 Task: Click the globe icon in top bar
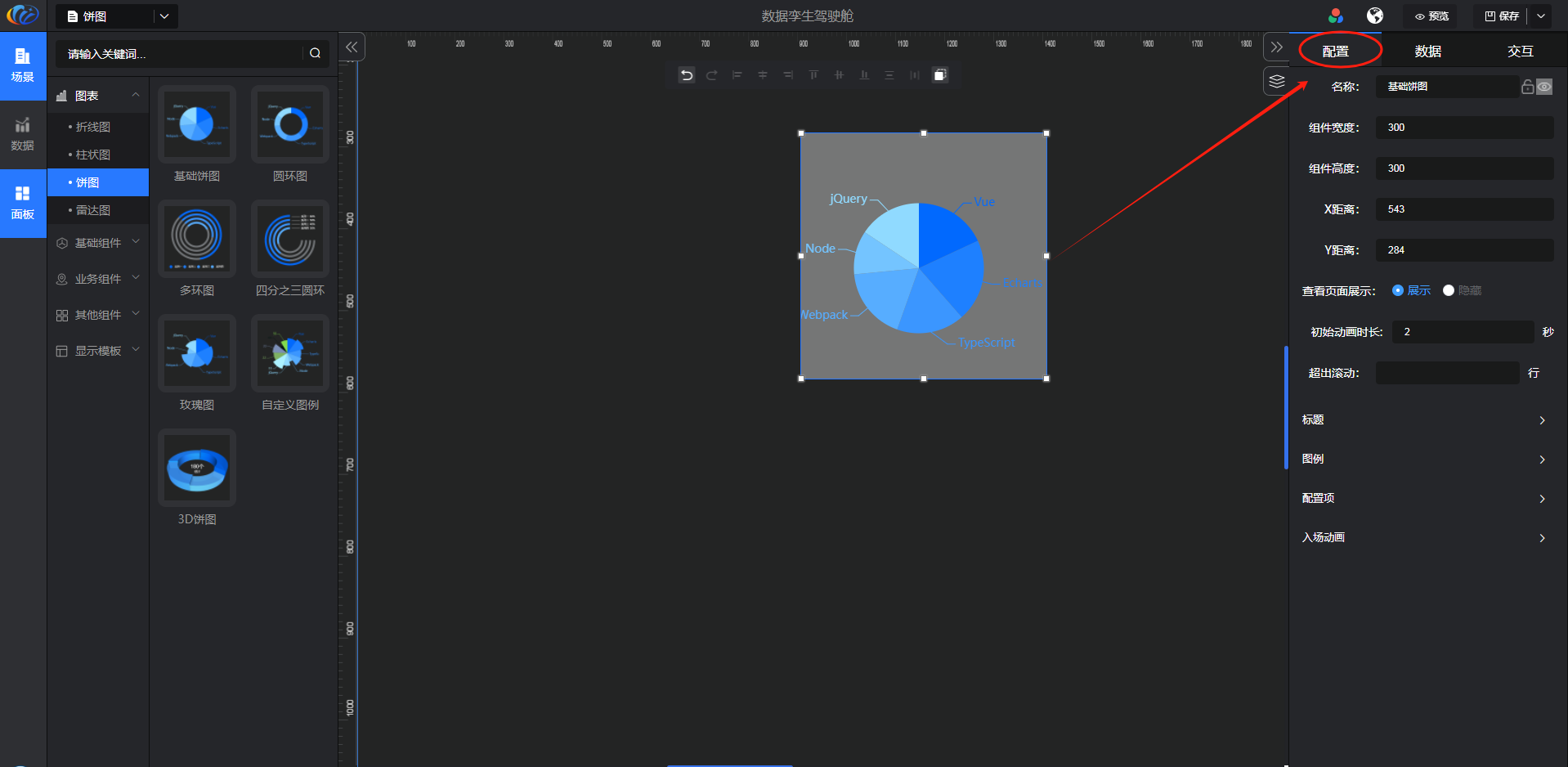1375,16
